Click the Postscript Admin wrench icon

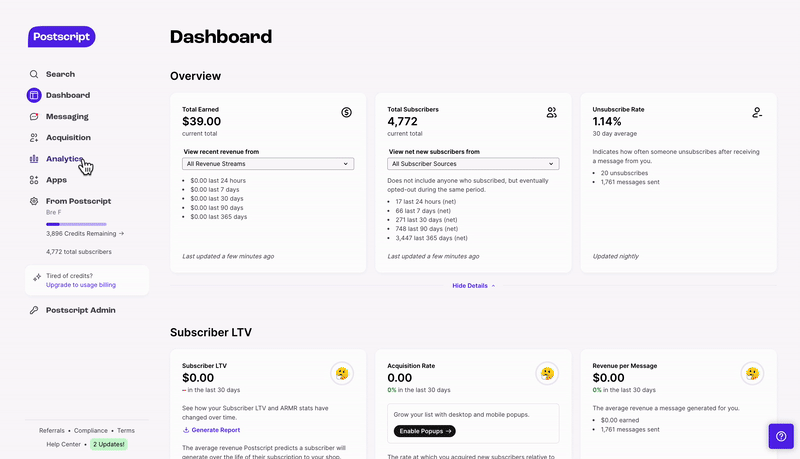click(34, 310)
